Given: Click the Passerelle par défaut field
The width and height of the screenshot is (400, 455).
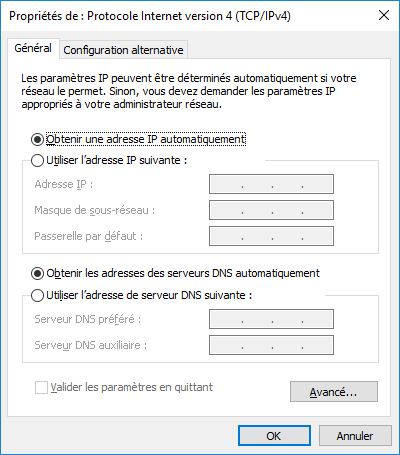Looking at the screenshot, I should click(x=271, y=236).
